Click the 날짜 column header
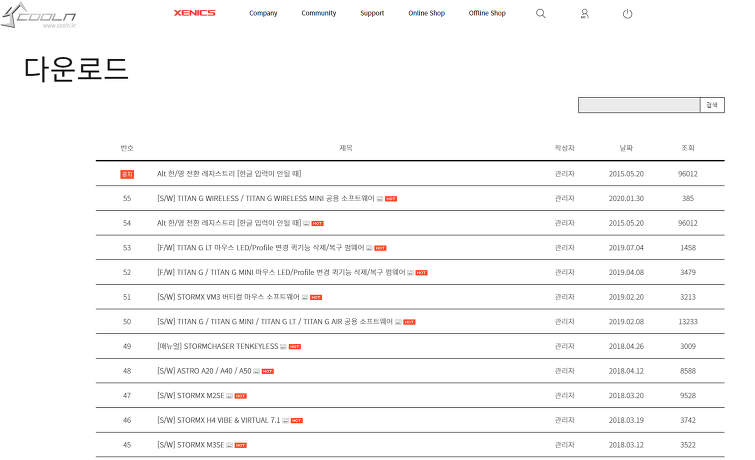 (626, 148)
